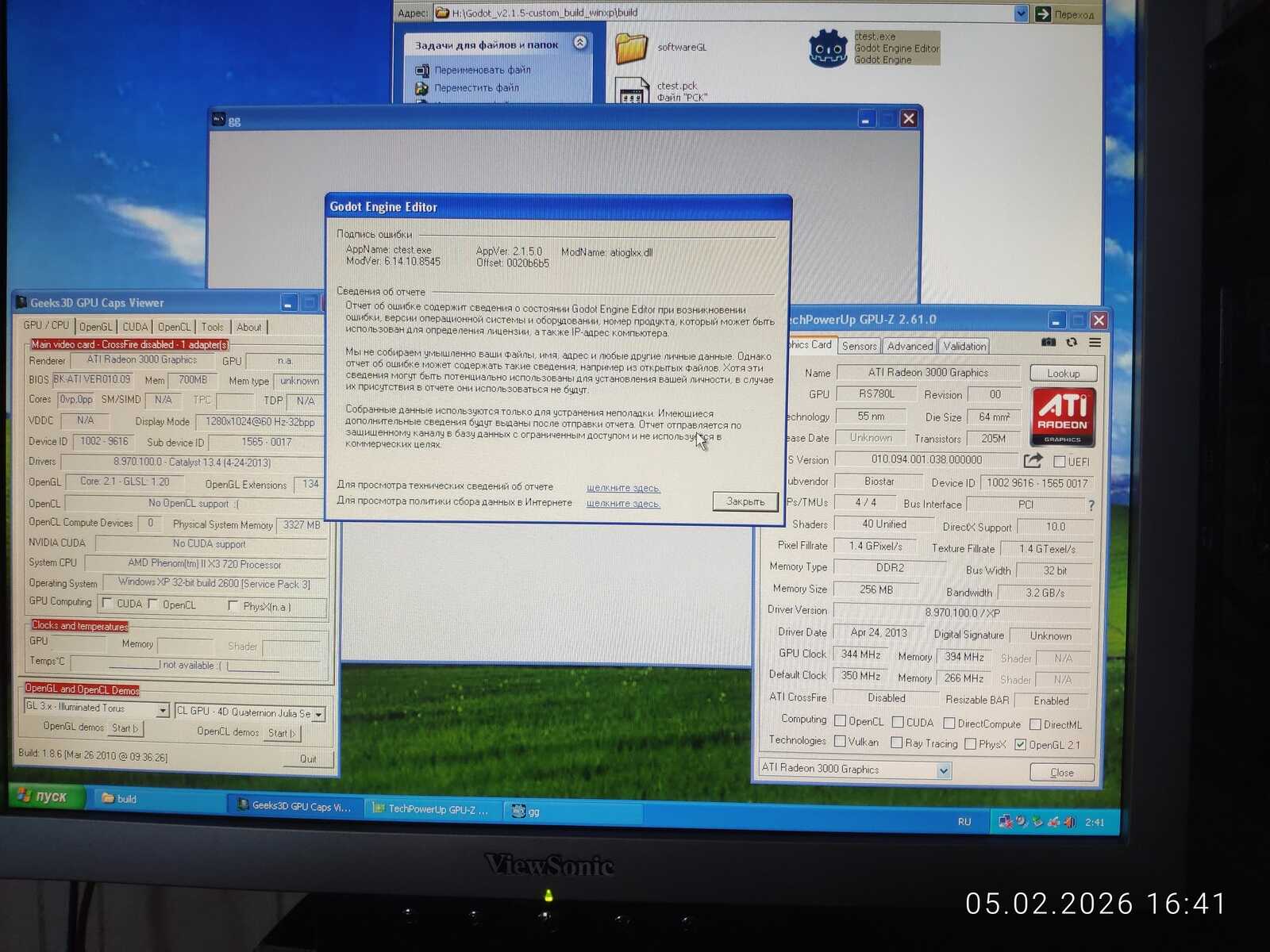Open the About tab in GPU Caps Viewer

(x=248, y=328)
